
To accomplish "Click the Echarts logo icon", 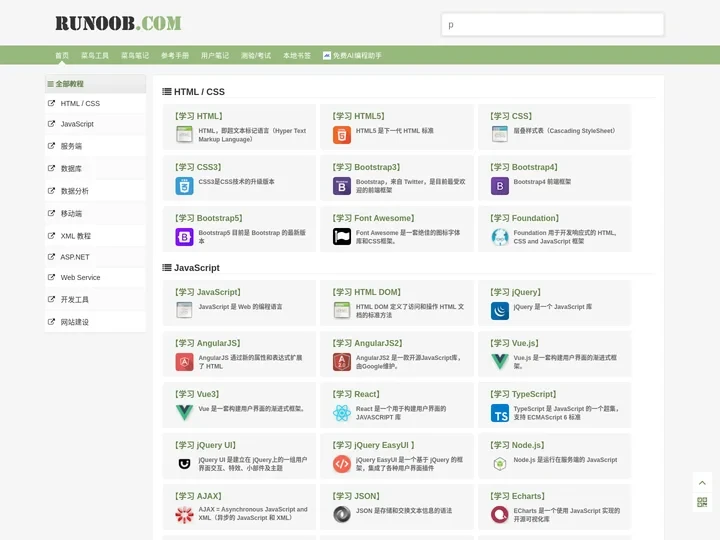I will click(x=500, y=515).
